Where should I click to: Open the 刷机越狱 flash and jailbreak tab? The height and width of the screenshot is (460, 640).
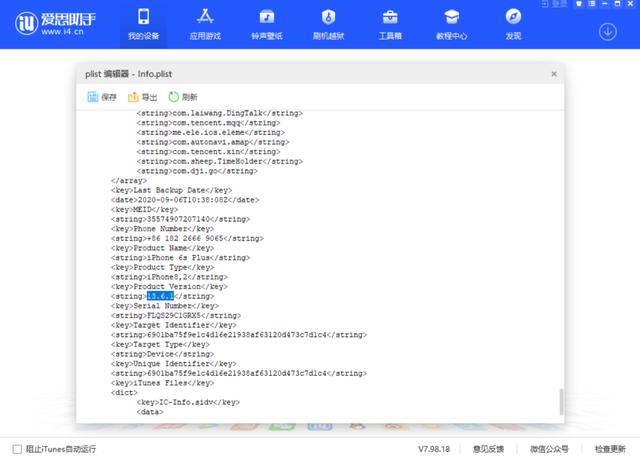[x=329, y=24]
